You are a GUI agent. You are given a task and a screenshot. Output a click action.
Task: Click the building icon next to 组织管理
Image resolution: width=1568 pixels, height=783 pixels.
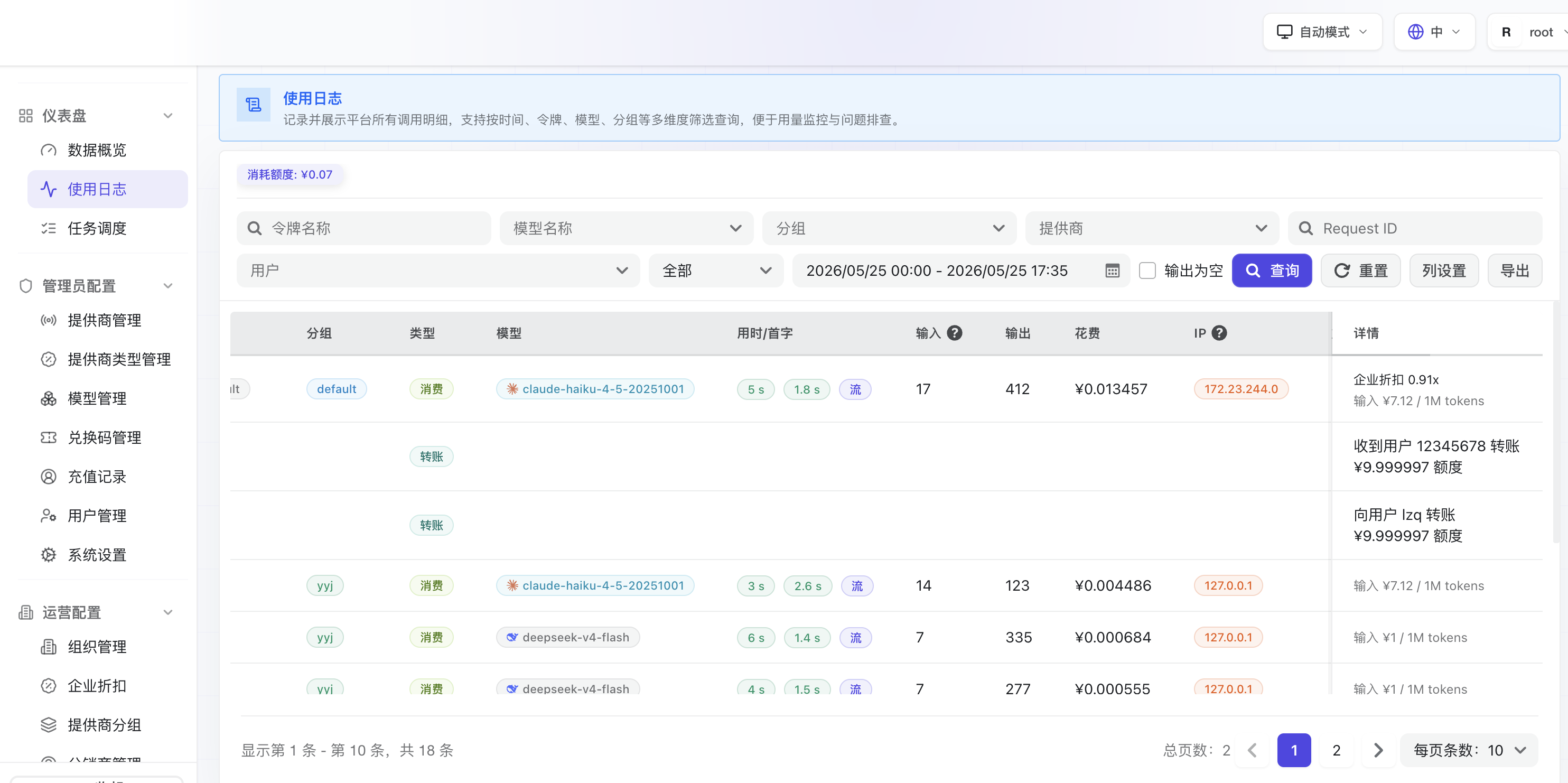click(x=48, y=647)
